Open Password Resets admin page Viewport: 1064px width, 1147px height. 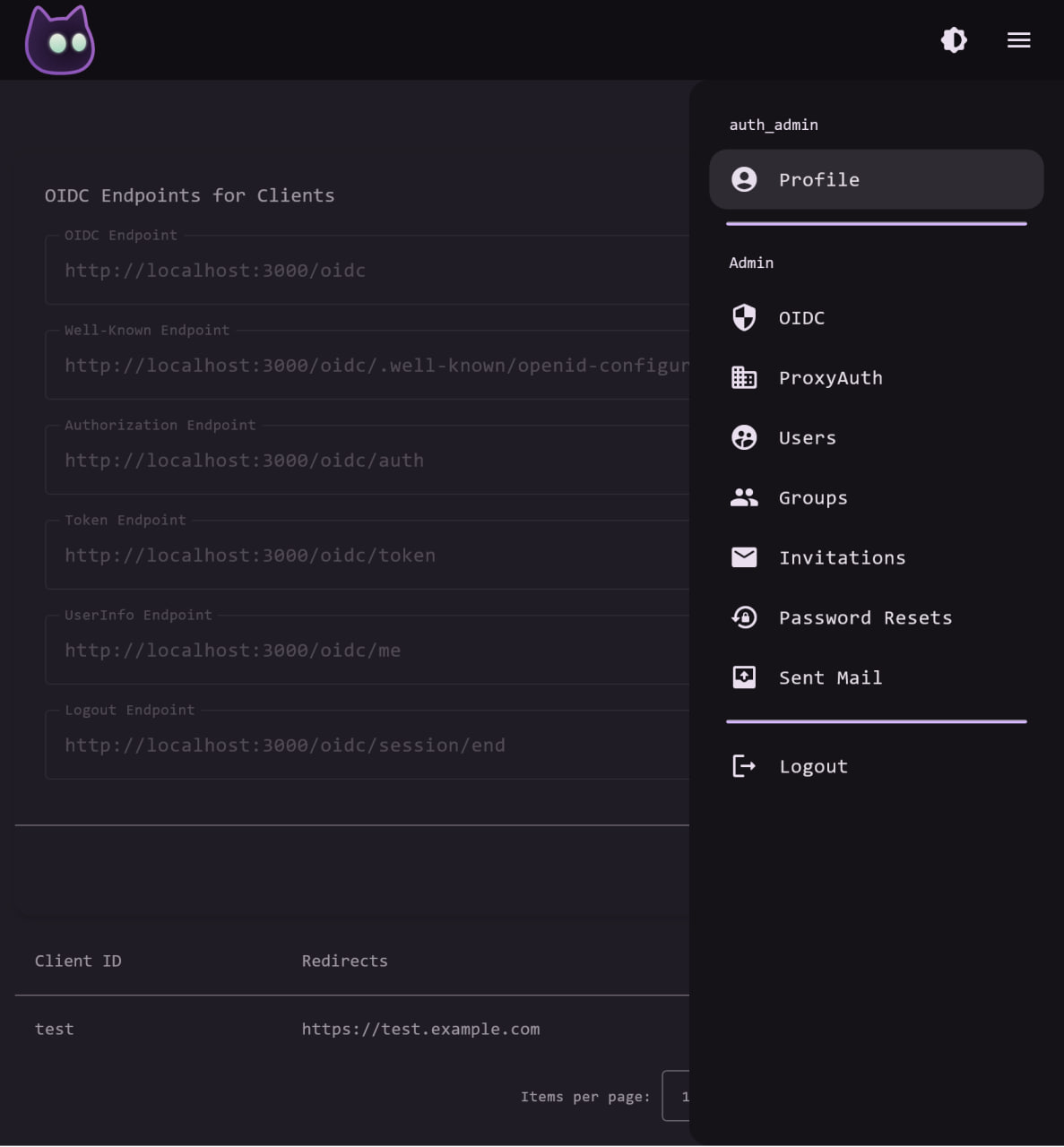pos(865,617)
